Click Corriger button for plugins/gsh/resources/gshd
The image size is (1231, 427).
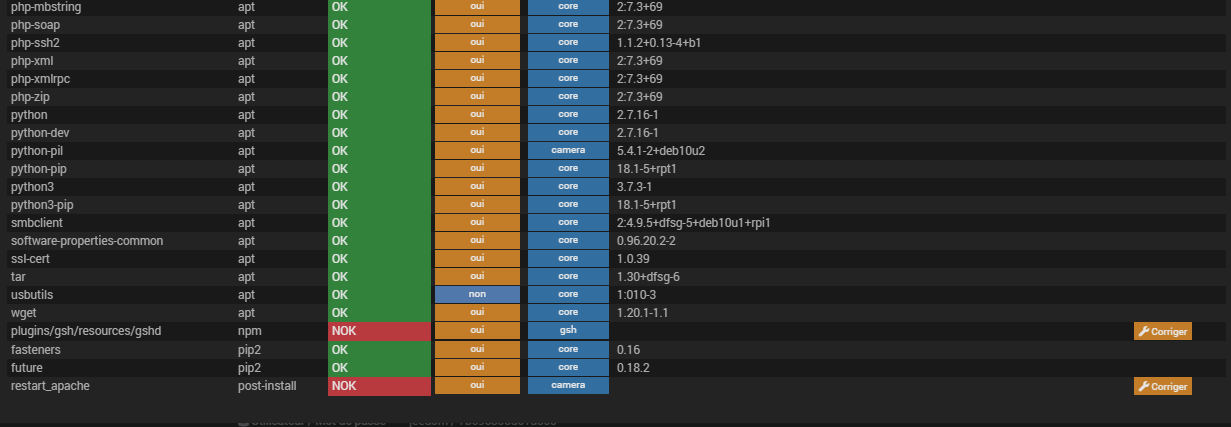(1162, 331)
